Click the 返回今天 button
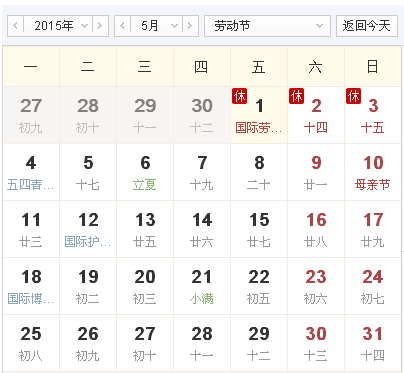 tap(367, 26)
